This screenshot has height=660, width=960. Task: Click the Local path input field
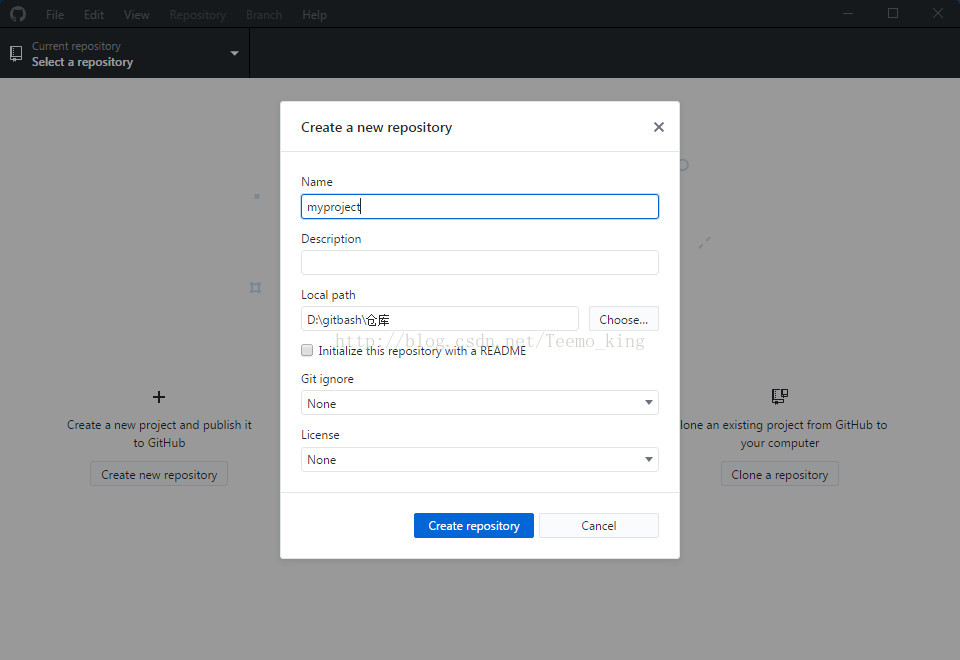tap(440, 319)
